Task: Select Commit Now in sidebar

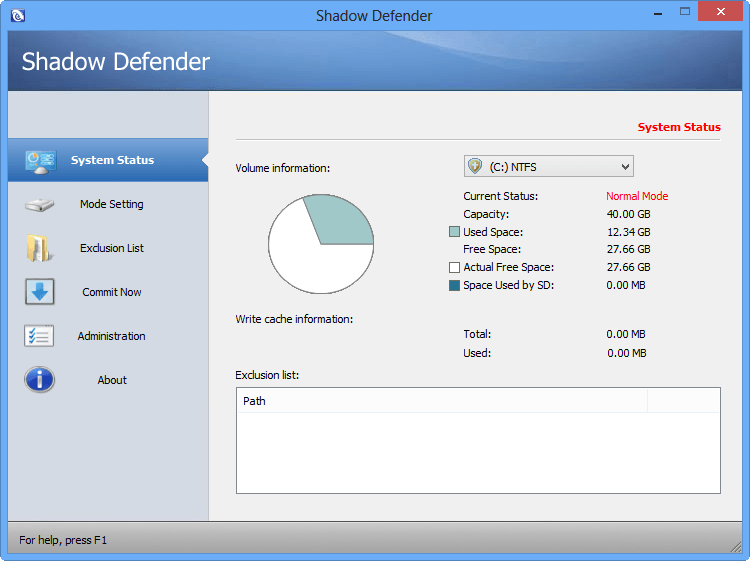Action: pyautogui.click(x=108, y=292)
